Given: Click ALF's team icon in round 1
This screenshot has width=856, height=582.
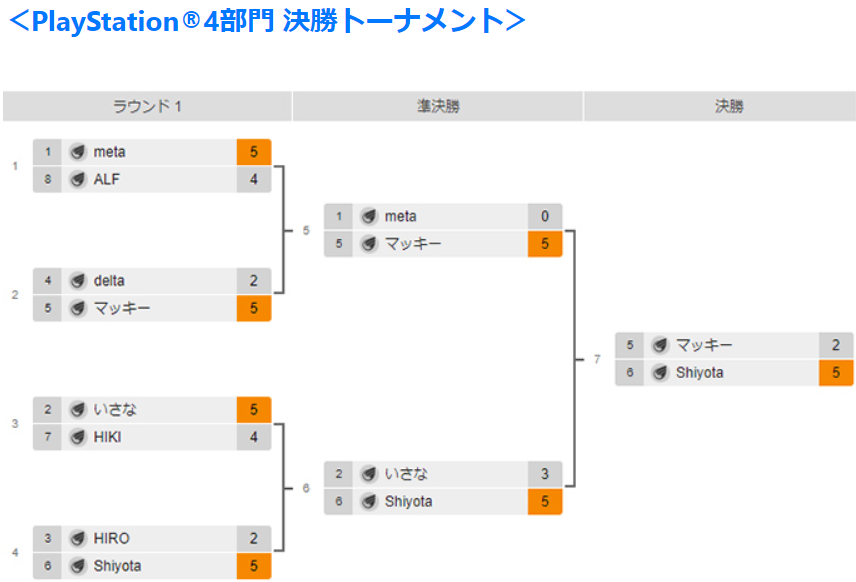Looking at the screenshot, I should [78, 179].
